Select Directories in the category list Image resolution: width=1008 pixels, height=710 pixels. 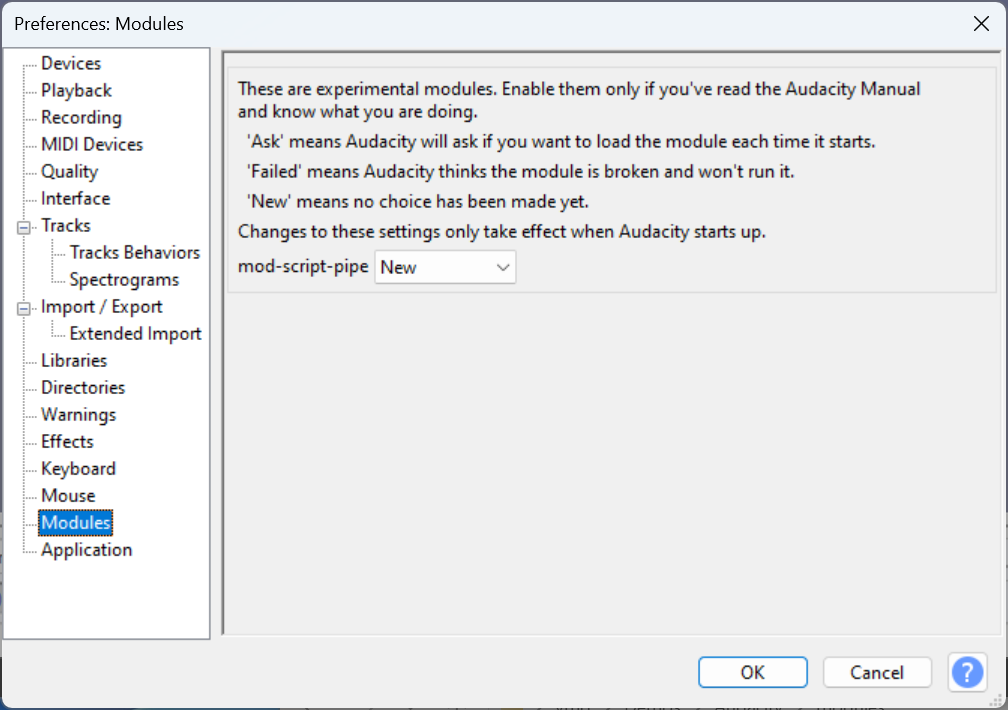tap(83, 387)
